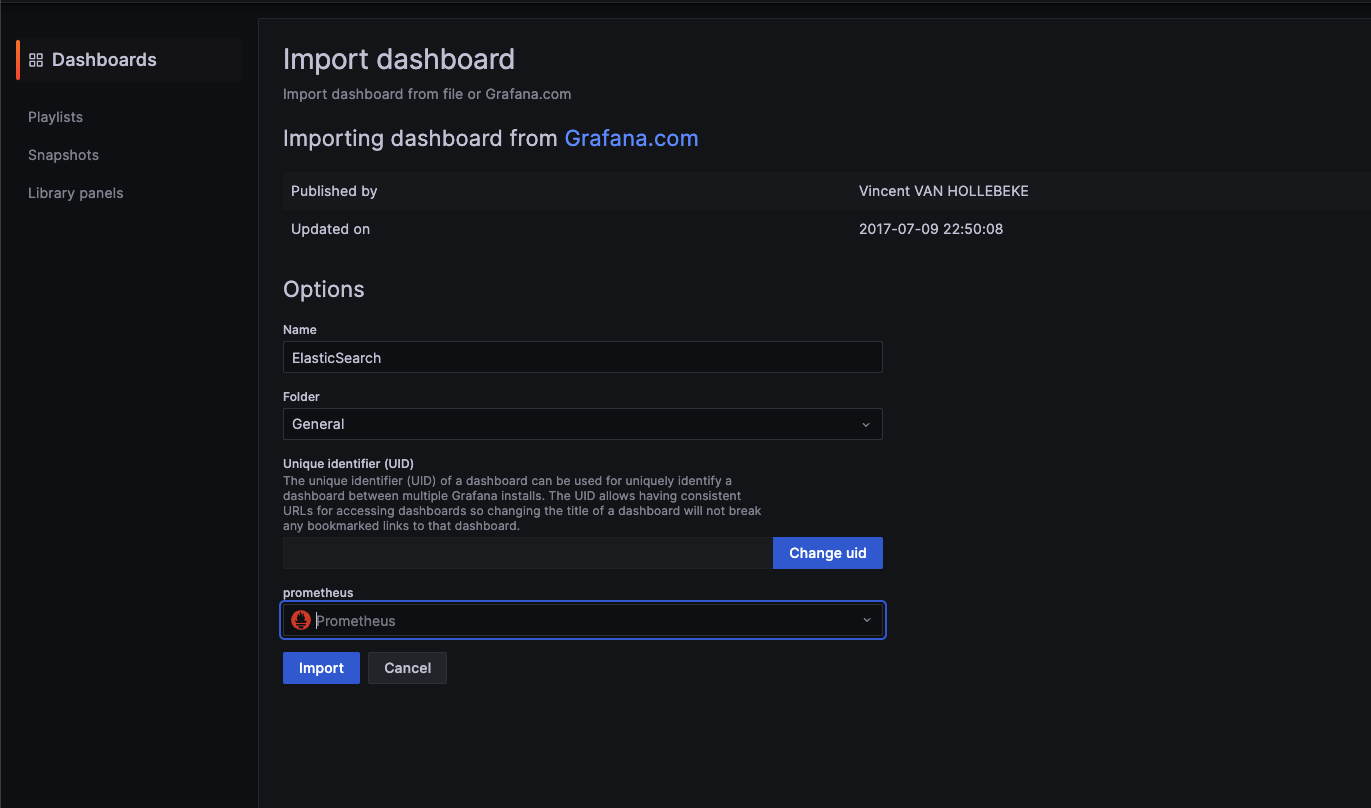Click the lowercase prometheus field label
Image resolution: width=1371 pixels, height=808 pixels.
coord(318,593)
